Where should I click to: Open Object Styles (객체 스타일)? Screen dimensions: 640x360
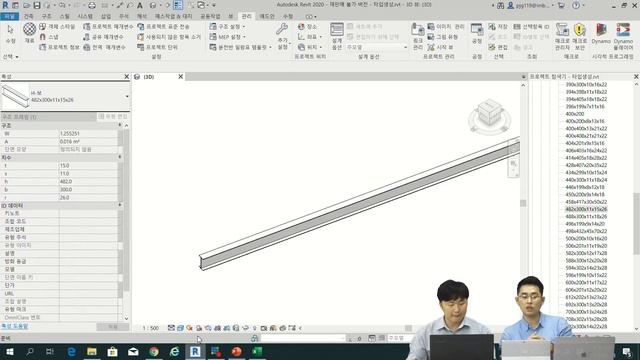click(57, 27)
